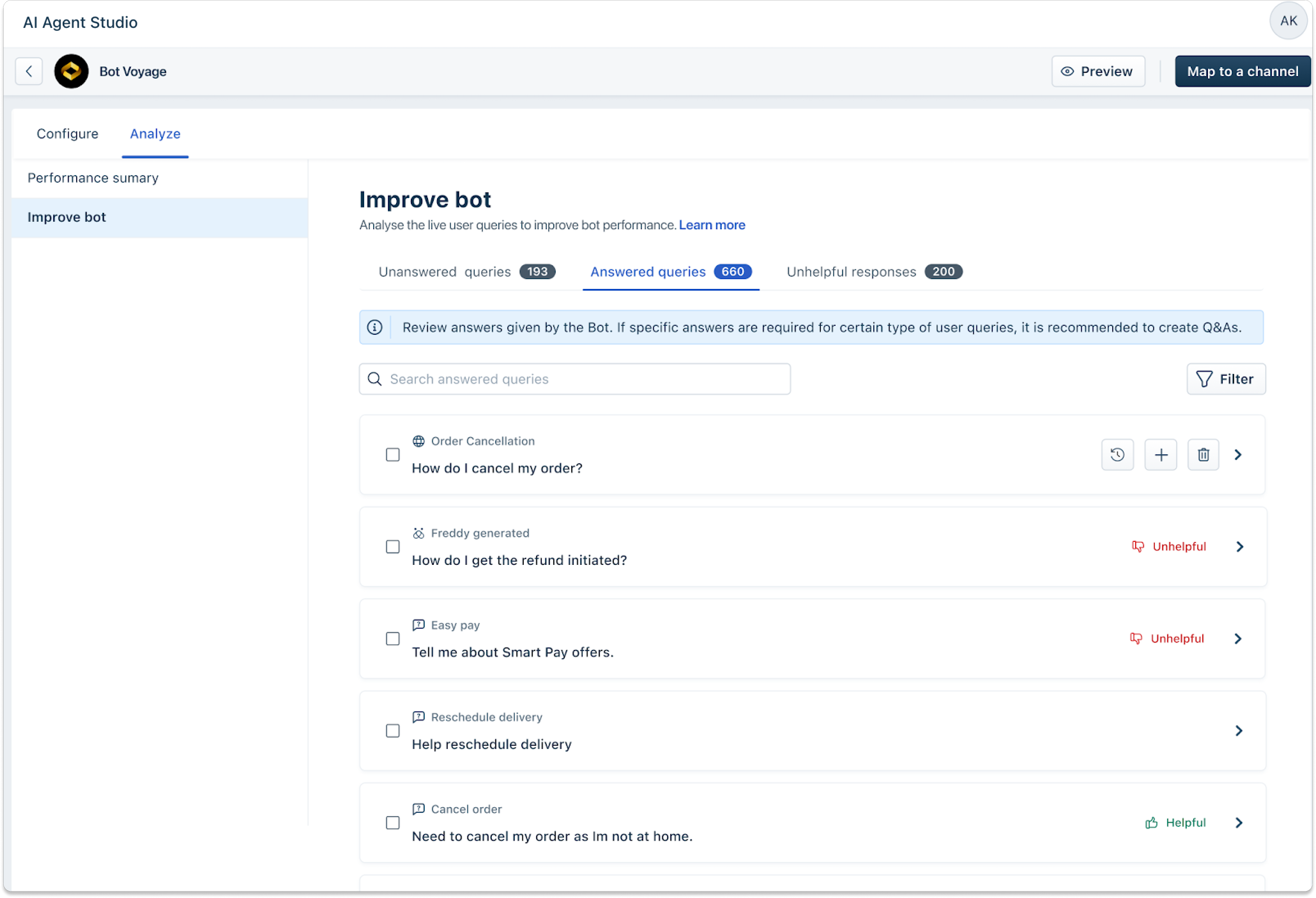This screenshot has height=898, width=1316.
Task: Delete the Order Cancellation query via trash icon
Action: pos(1203,454)
